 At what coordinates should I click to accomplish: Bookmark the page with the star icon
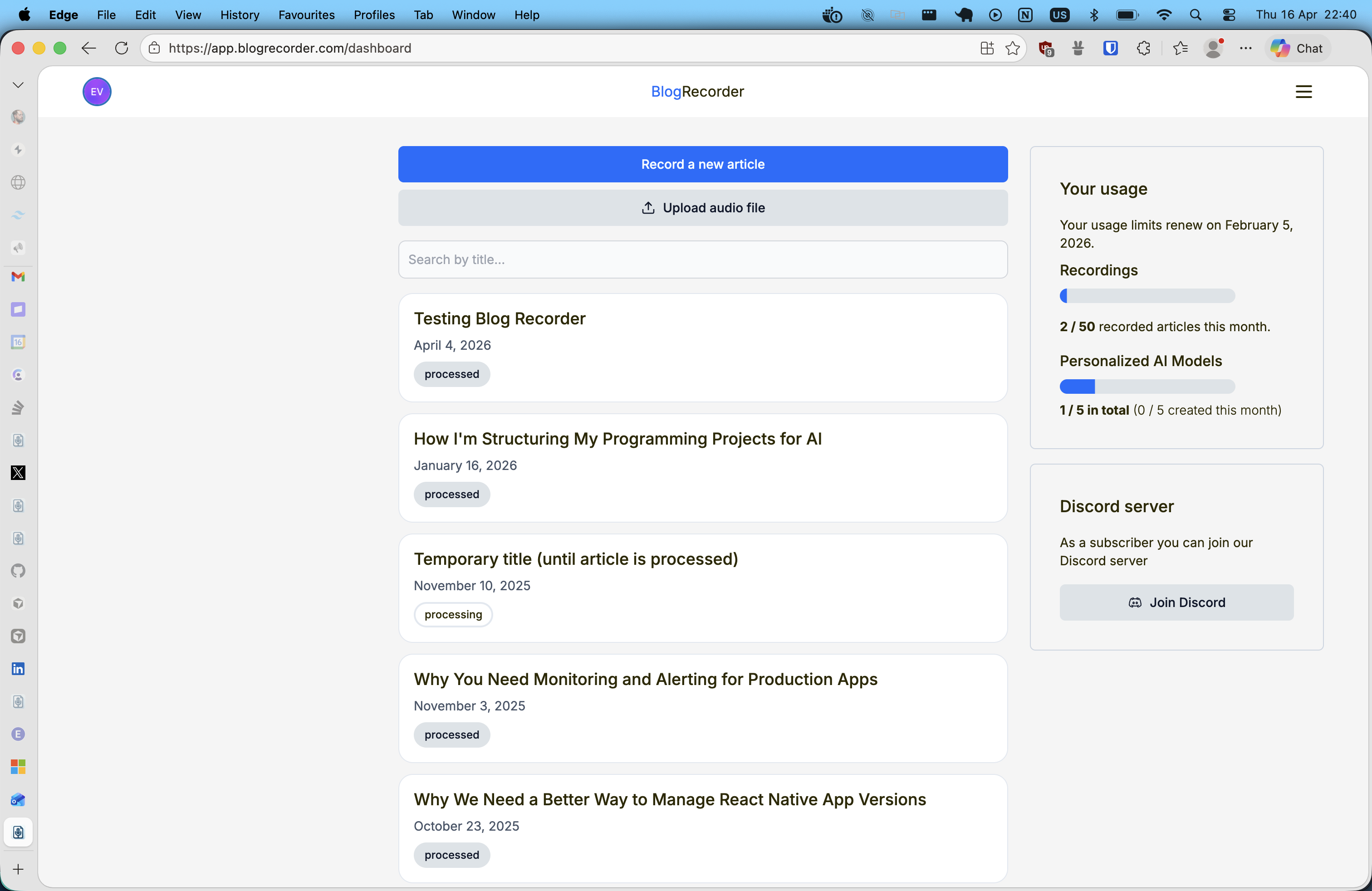(x=1013, y=49)
